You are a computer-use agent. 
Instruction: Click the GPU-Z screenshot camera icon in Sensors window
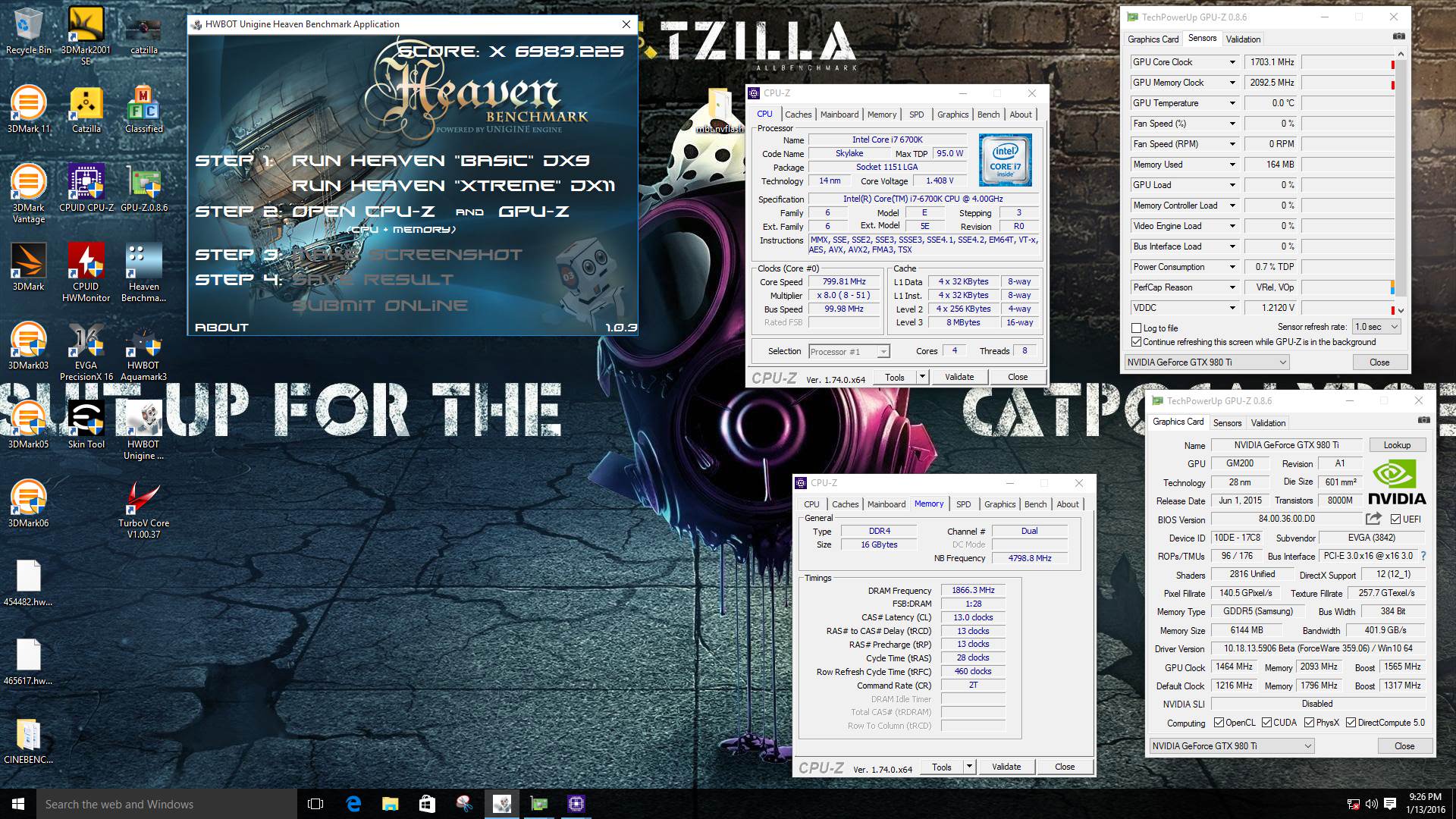click(x=1399, y=36)
